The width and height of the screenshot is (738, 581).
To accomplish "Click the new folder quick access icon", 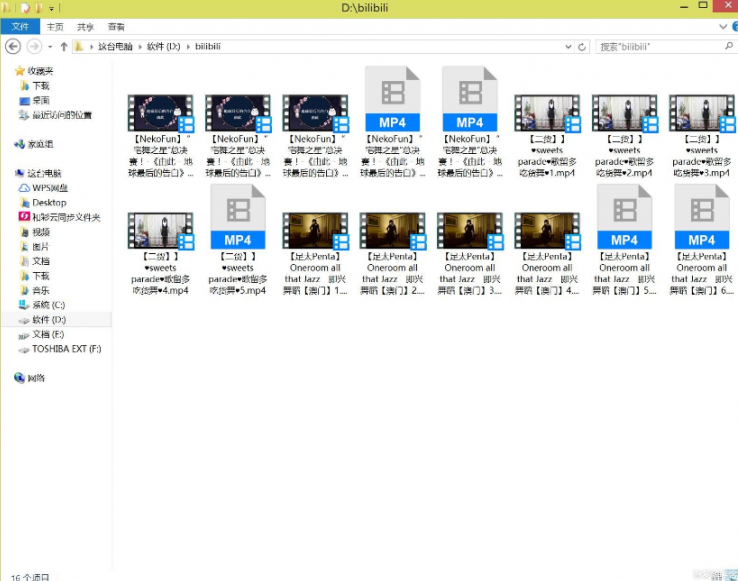I will click(39, 8).
